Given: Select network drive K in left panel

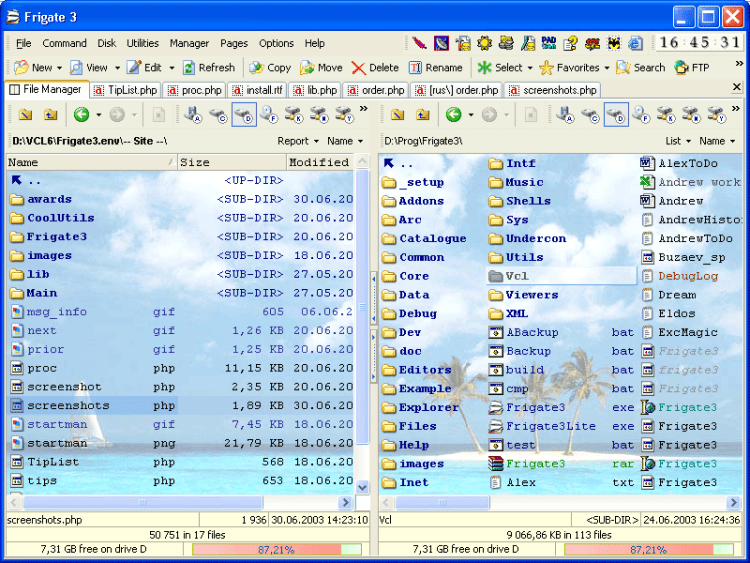Looking at the screenshot, I should [x=294, y=115].
